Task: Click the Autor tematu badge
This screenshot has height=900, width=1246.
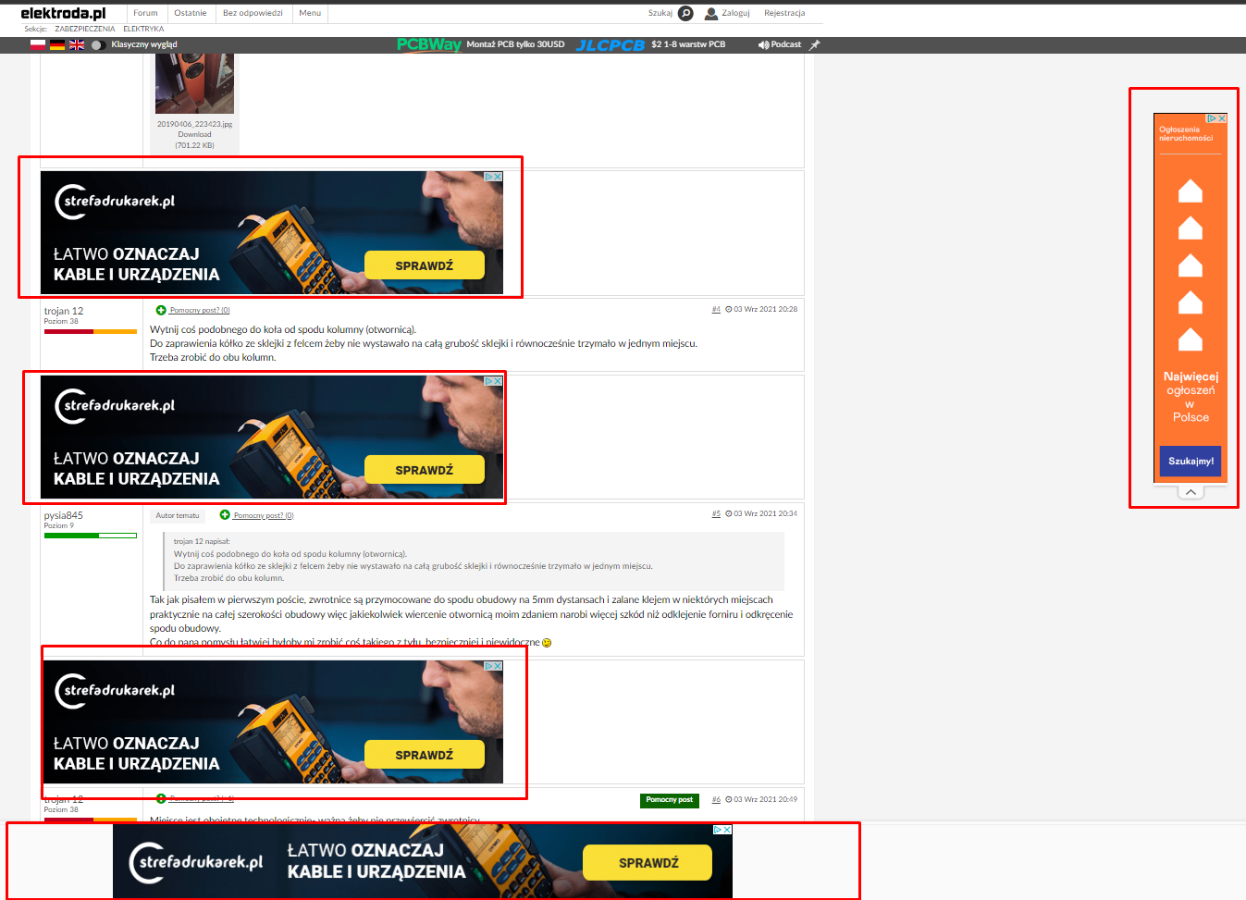Action: (180, 516)
